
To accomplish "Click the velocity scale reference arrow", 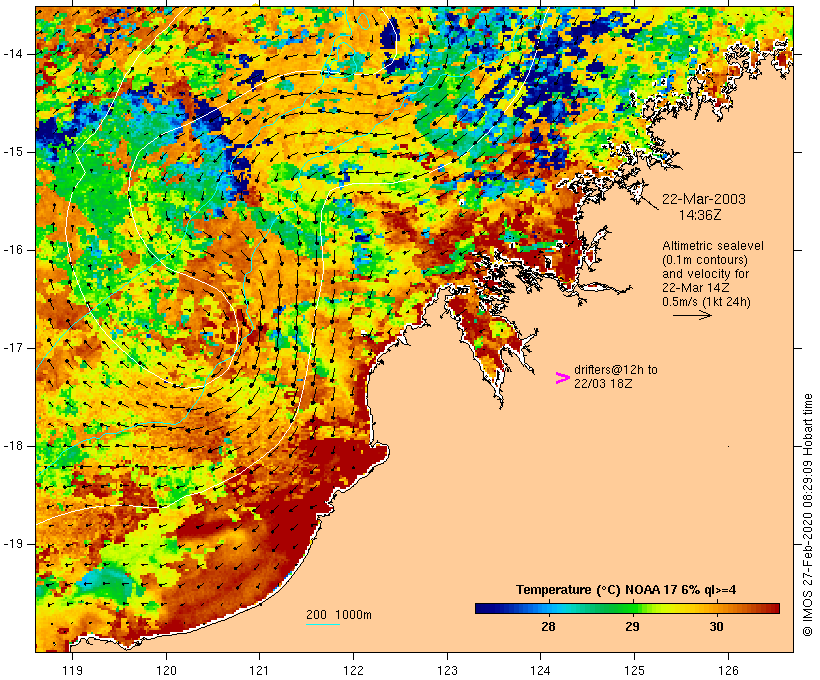I will tap(692, 315).
